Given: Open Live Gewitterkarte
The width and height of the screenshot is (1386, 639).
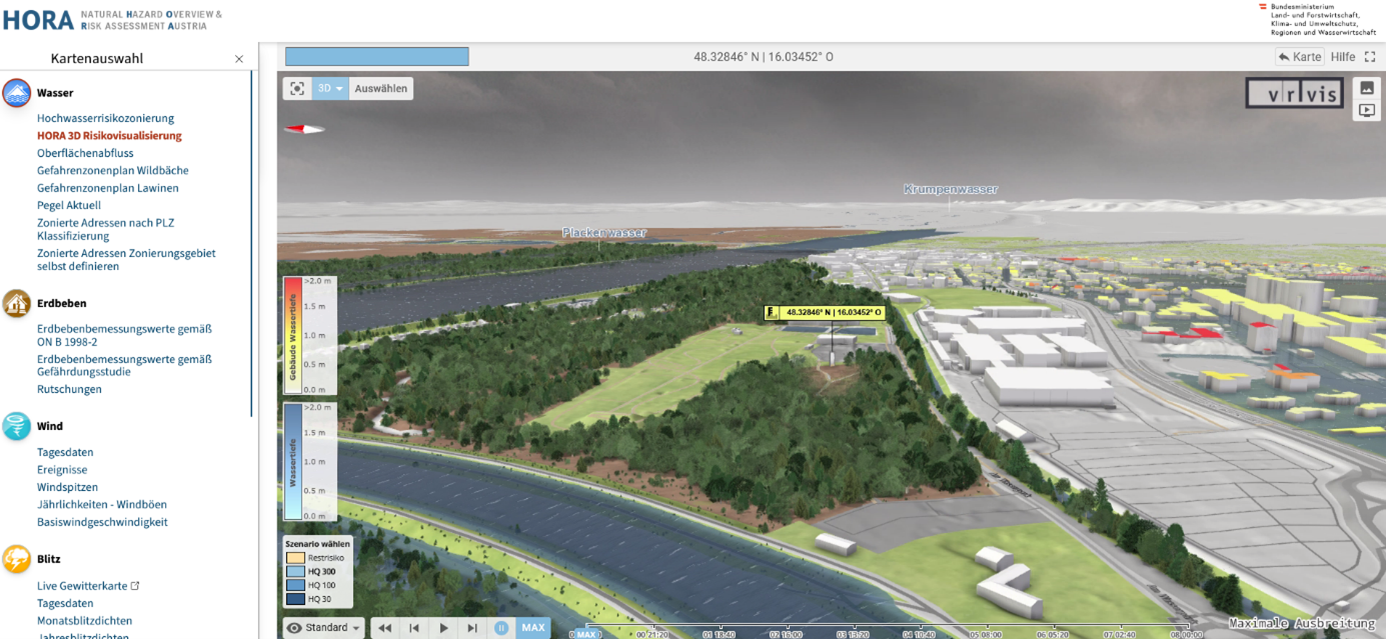Looking at the screenshot, I should pos(82,586).
